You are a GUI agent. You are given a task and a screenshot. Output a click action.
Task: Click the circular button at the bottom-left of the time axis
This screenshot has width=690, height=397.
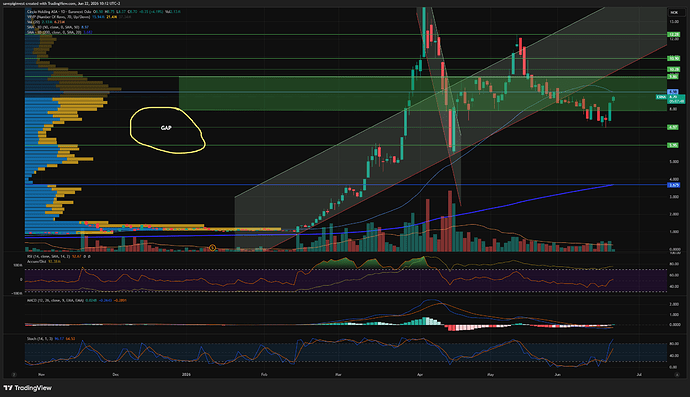tap(14, 375)
